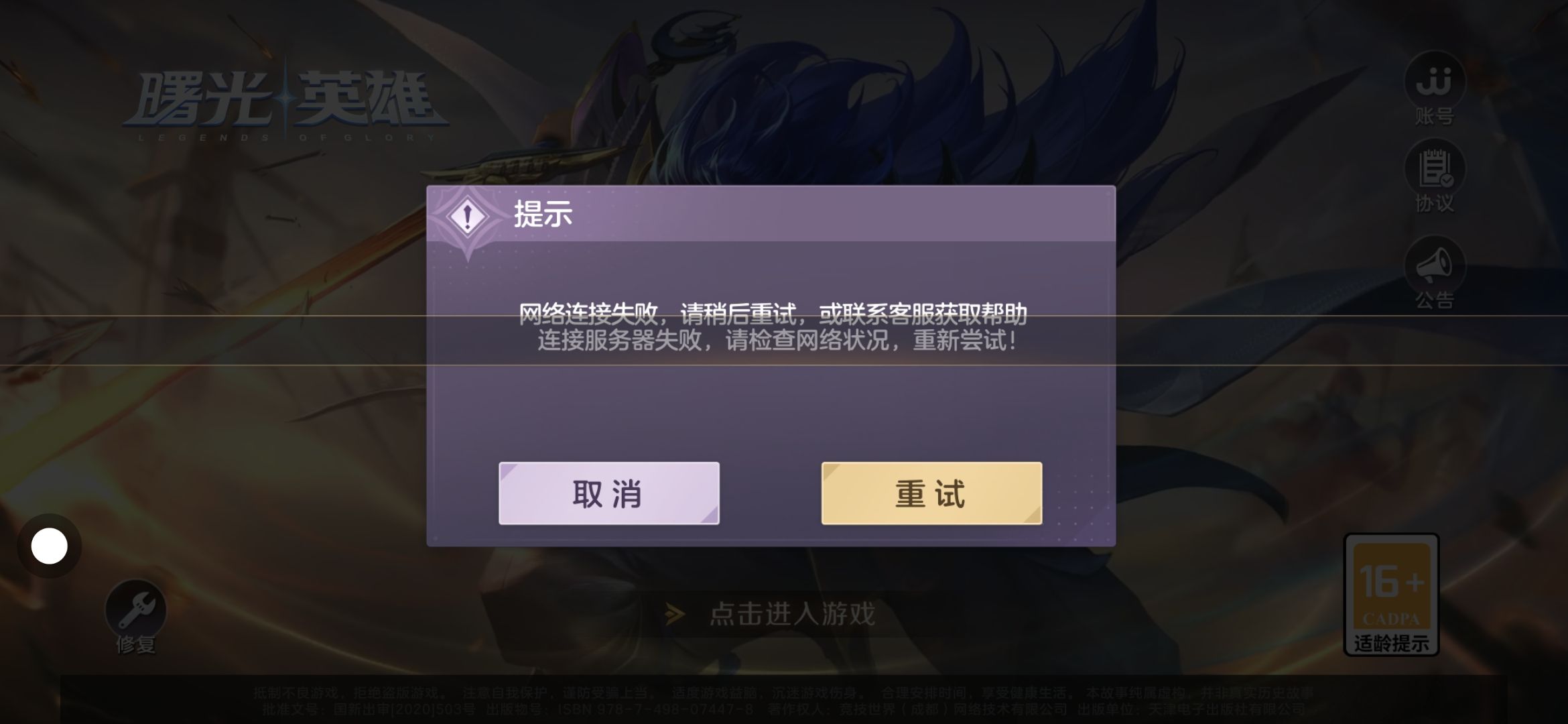Click the exclamation diamond icon in dialog header

[468, 217]
